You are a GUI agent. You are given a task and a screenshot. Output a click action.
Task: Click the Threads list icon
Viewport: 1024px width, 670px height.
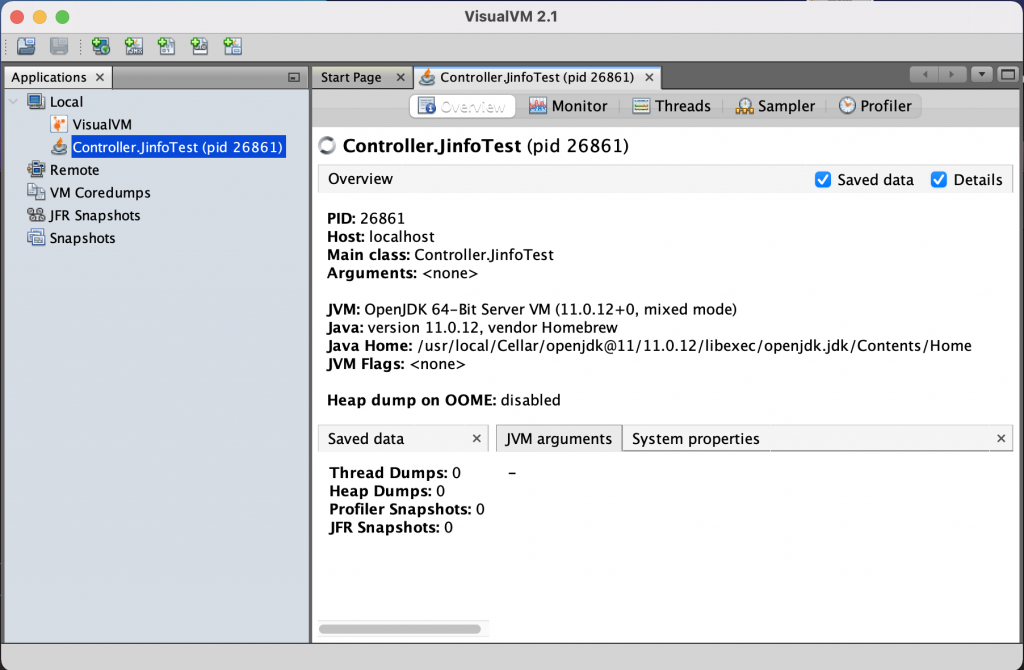[x=641, y=106]
